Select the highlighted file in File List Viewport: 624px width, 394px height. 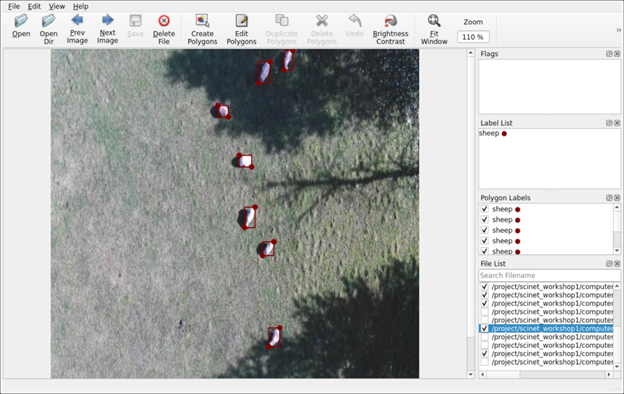pos(546,329)
